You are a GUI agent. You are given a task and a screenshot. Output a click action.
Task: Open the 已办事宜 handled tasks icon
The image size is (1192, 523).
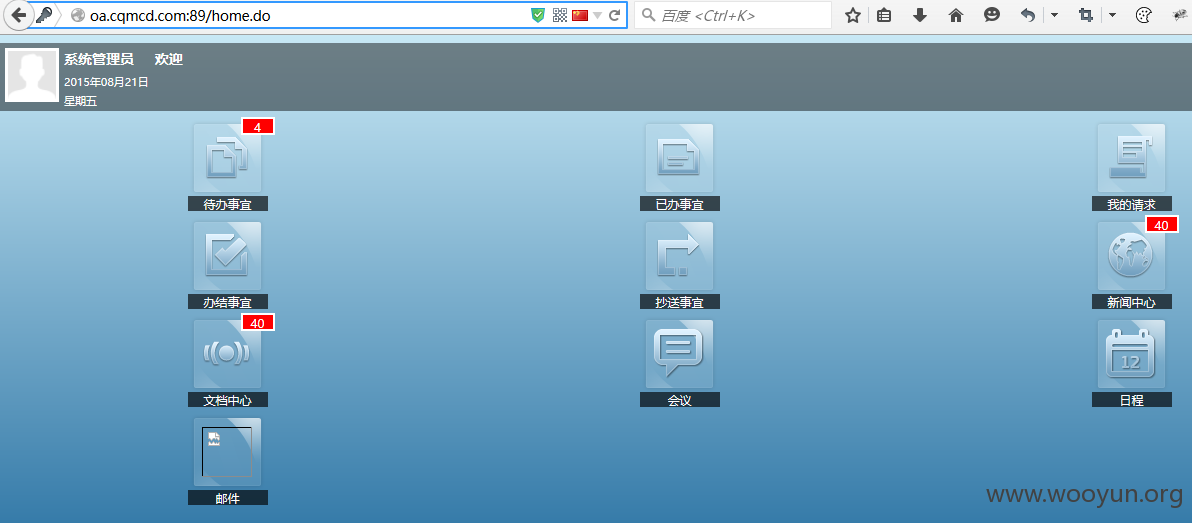[x=680, y=157]
